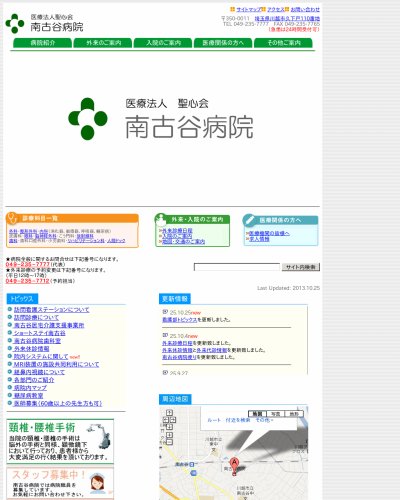Switch the map to 地形 view
Image resolution: width=400 pixels, height=500 pixels.
[294, 414]
